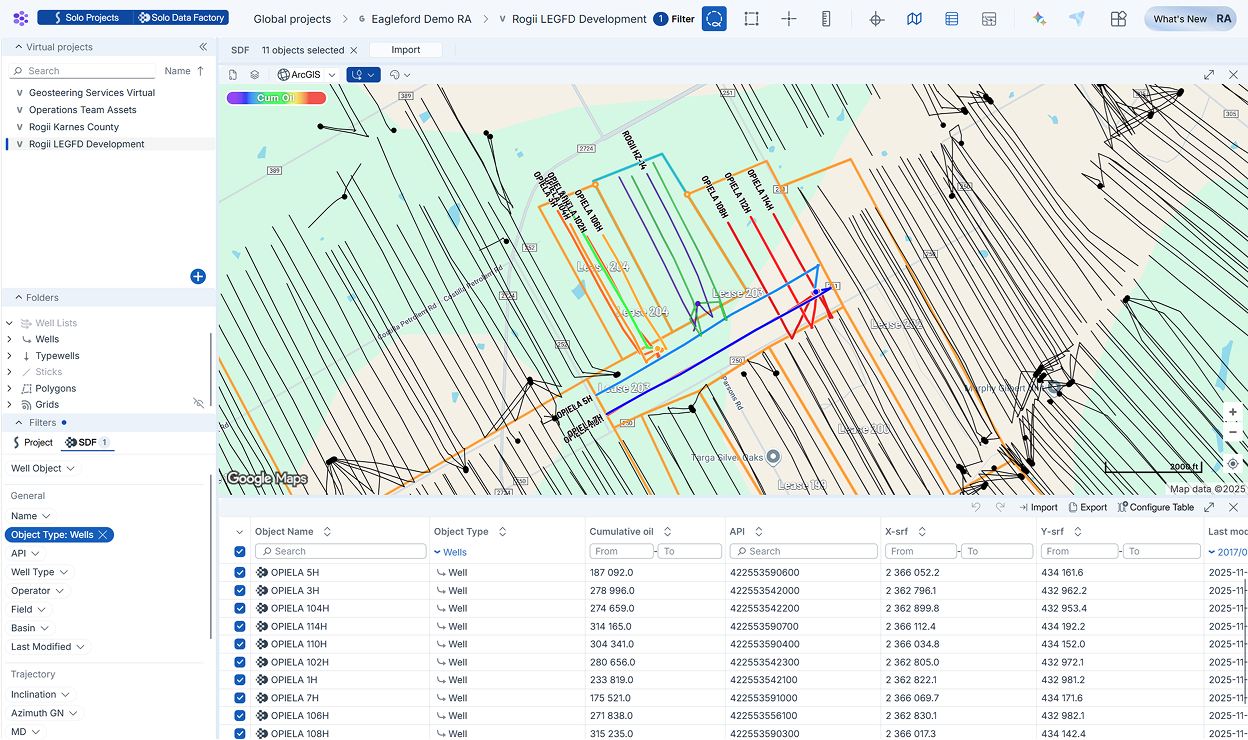The image size is (1248, 740).
Task: Maximize the map panel
Action: [x=1209, y=75]
